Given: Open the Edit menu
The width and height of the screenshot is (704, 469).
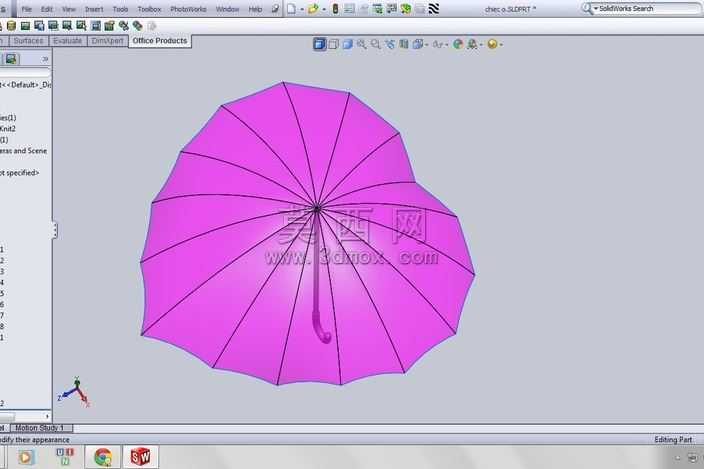Looking at the screenshot, I should tap(46, 9).
